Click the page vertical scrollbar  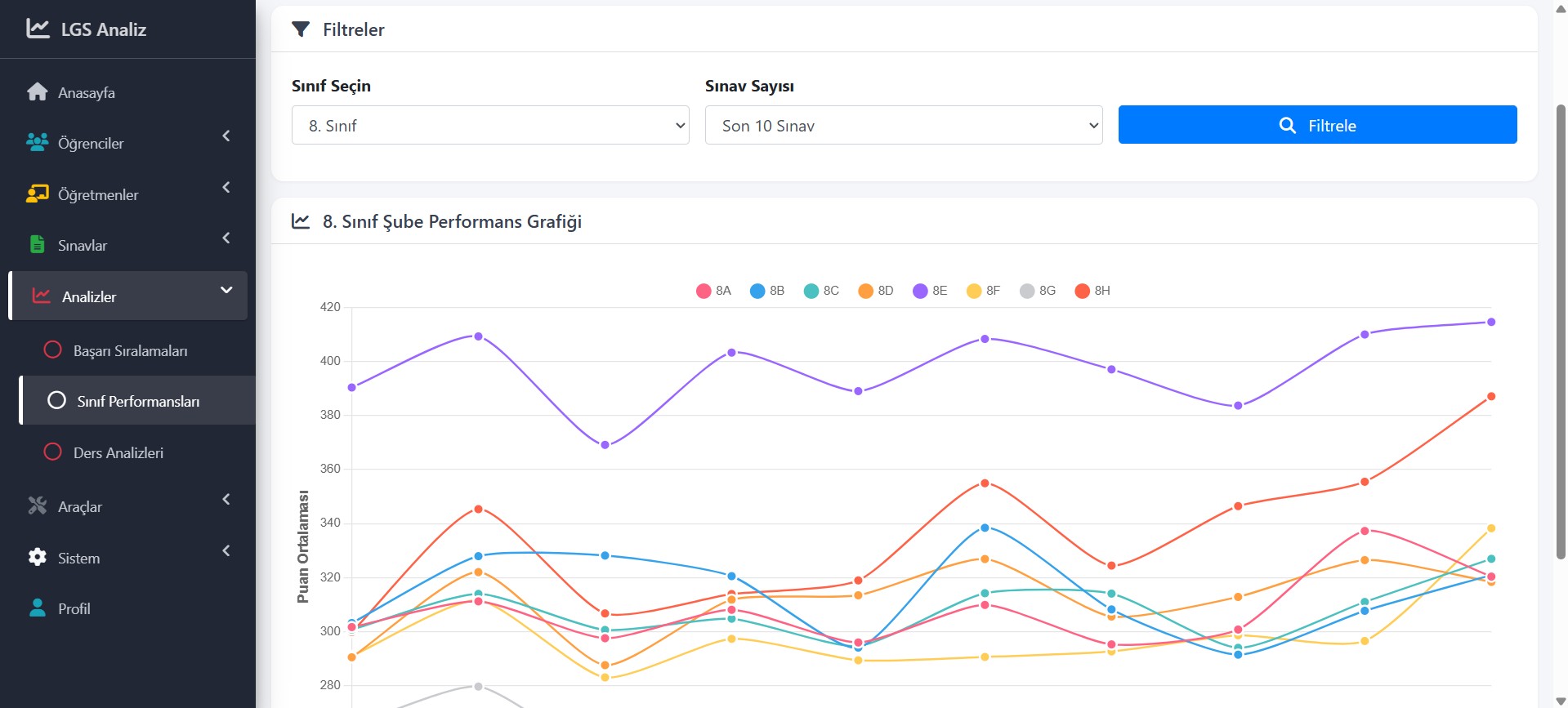coord(1560,327)
